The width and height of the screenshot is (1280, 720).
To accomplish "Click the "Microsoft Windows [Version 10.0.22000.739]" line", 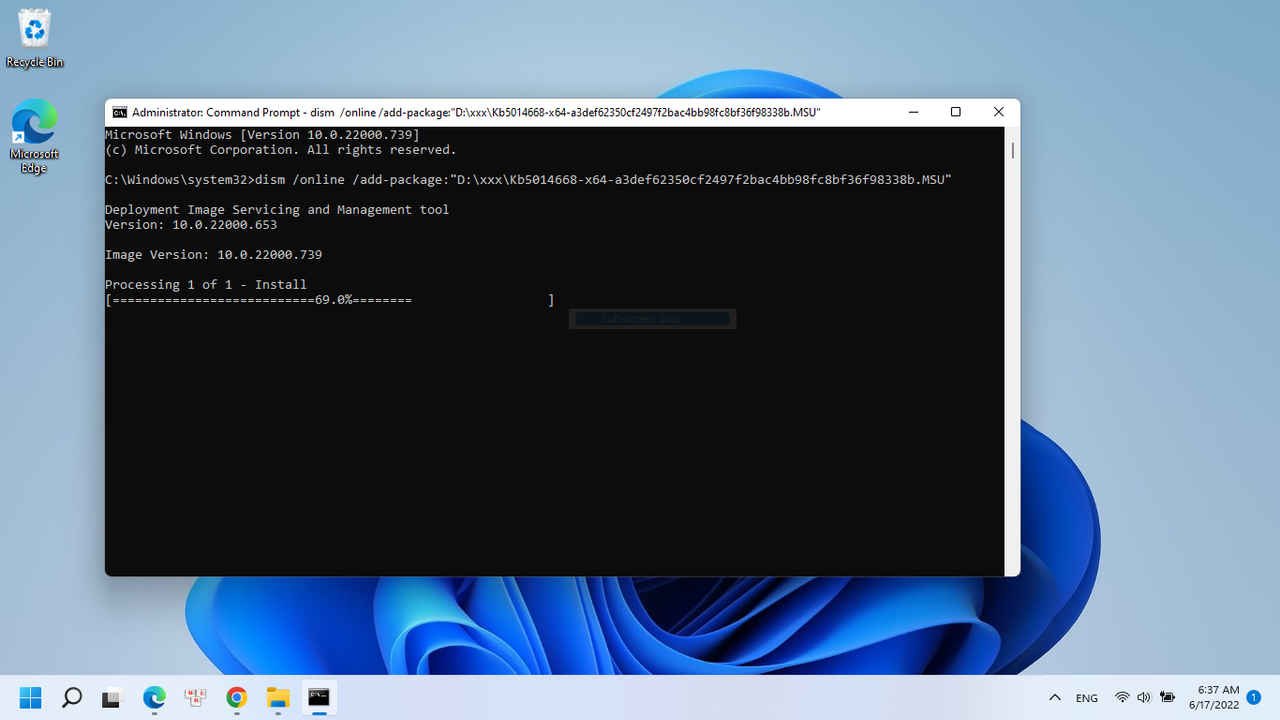I will [262, 135].
